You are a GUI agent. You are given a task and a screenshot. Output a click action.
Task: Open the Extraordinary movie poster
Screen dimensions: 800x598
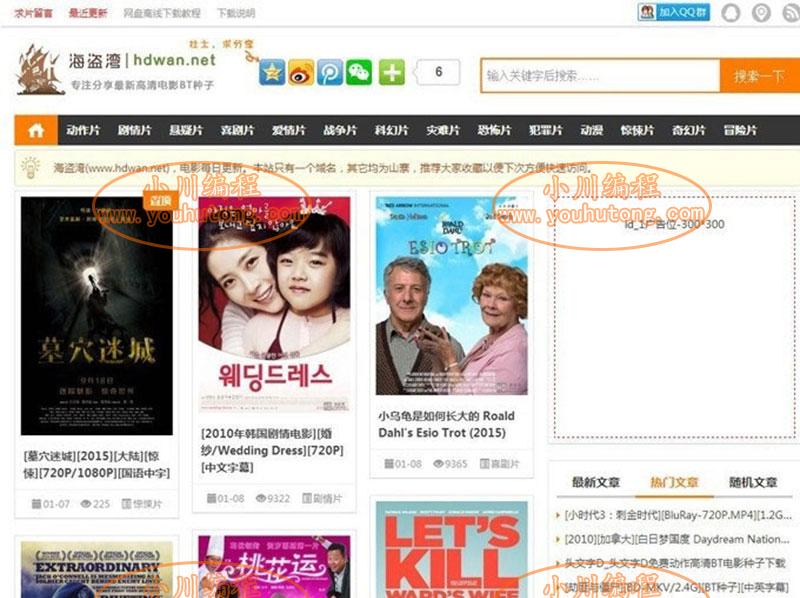[96, 570]
